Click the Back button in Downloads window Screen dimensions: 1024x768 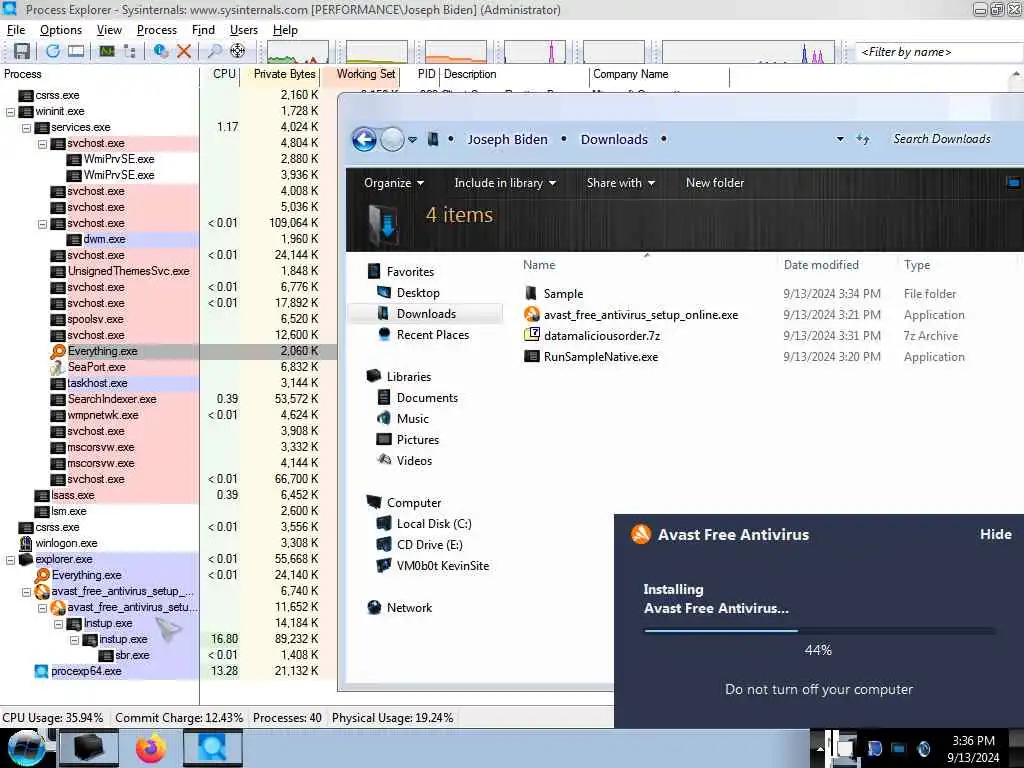[x=364, y=139]
